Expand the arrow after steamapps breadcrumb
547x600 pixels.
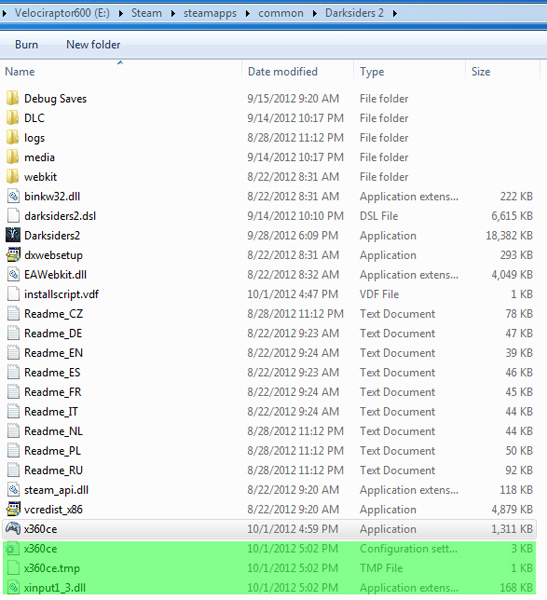pos(247,13)
